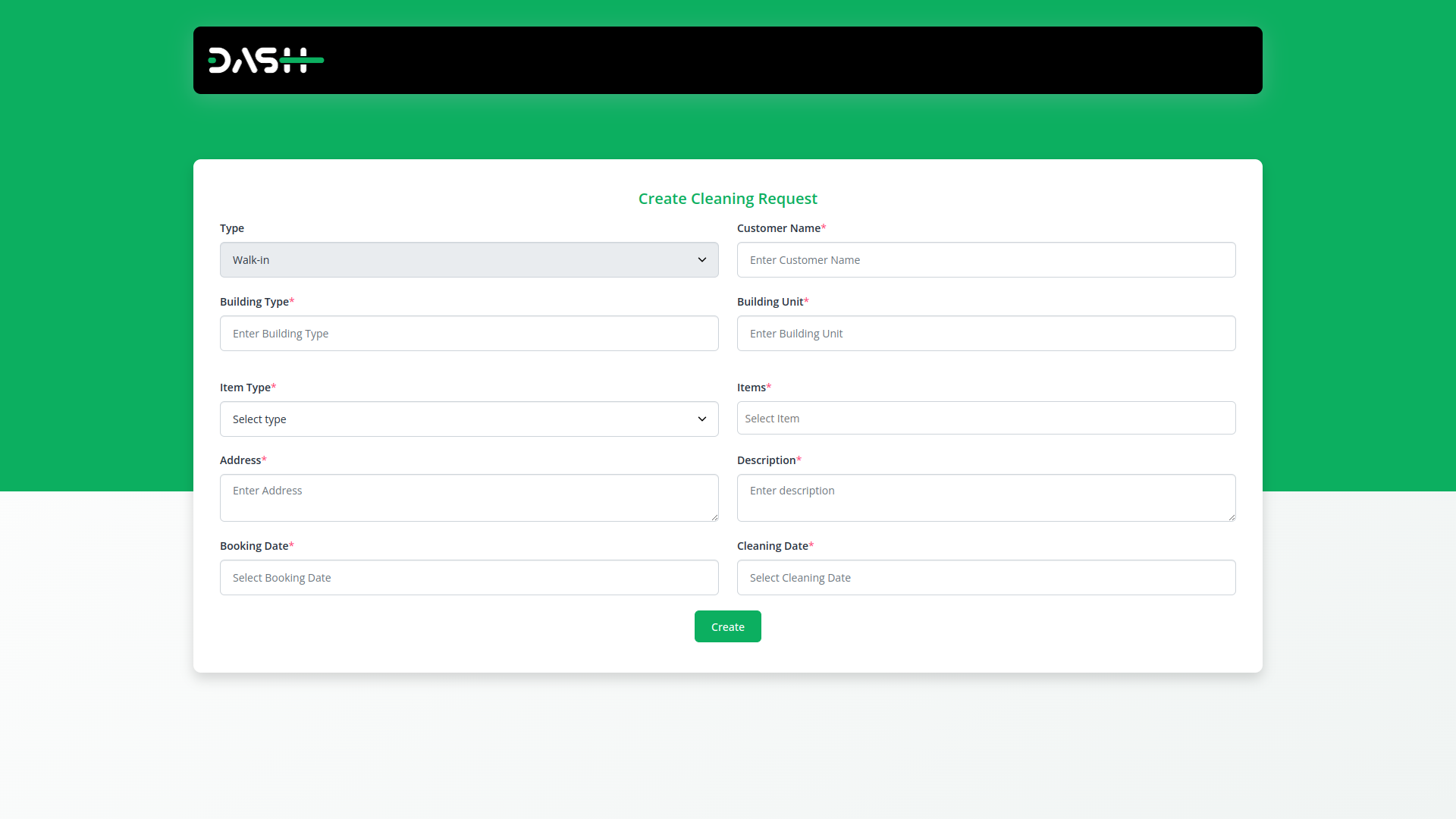Screen dimensions: 1456x819
Task: Click the Create Cleaning Request heading
Action: click(727, 199)
